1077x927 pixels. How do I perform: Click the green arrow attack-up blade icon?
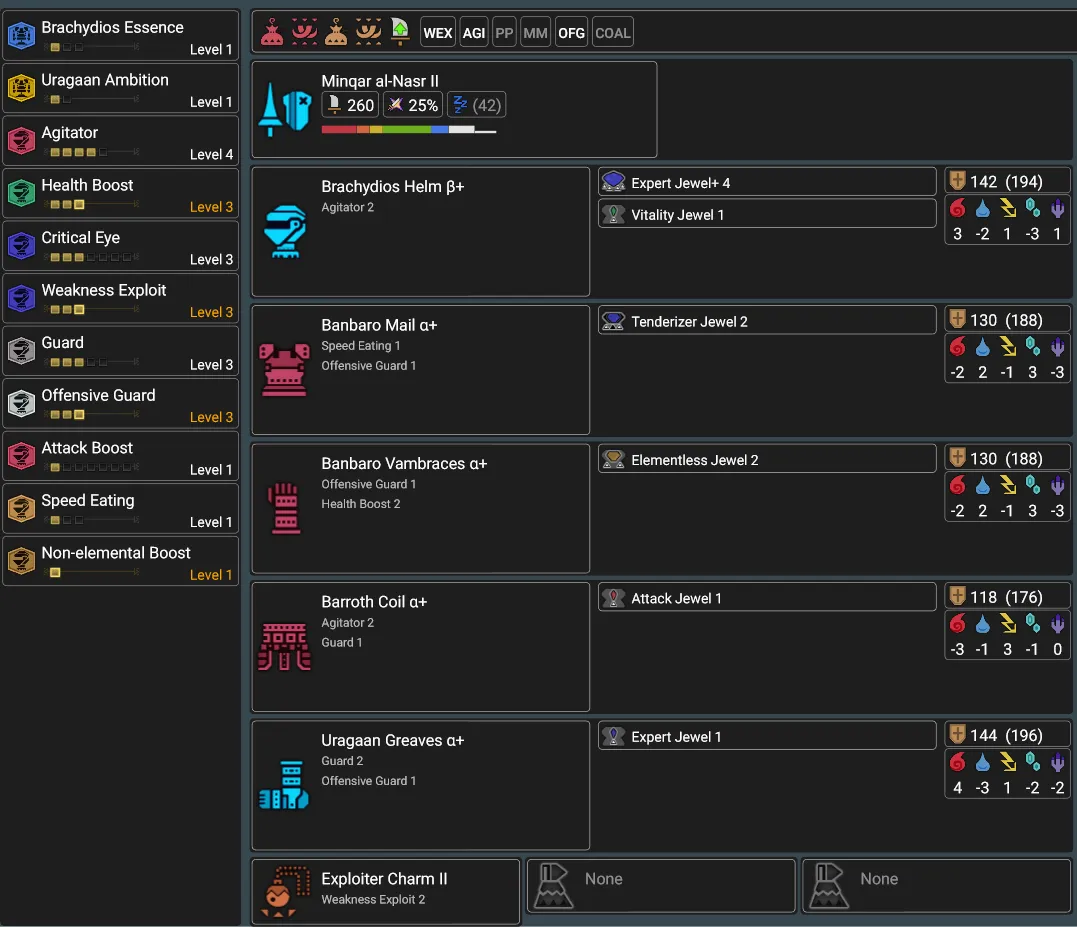400,32
